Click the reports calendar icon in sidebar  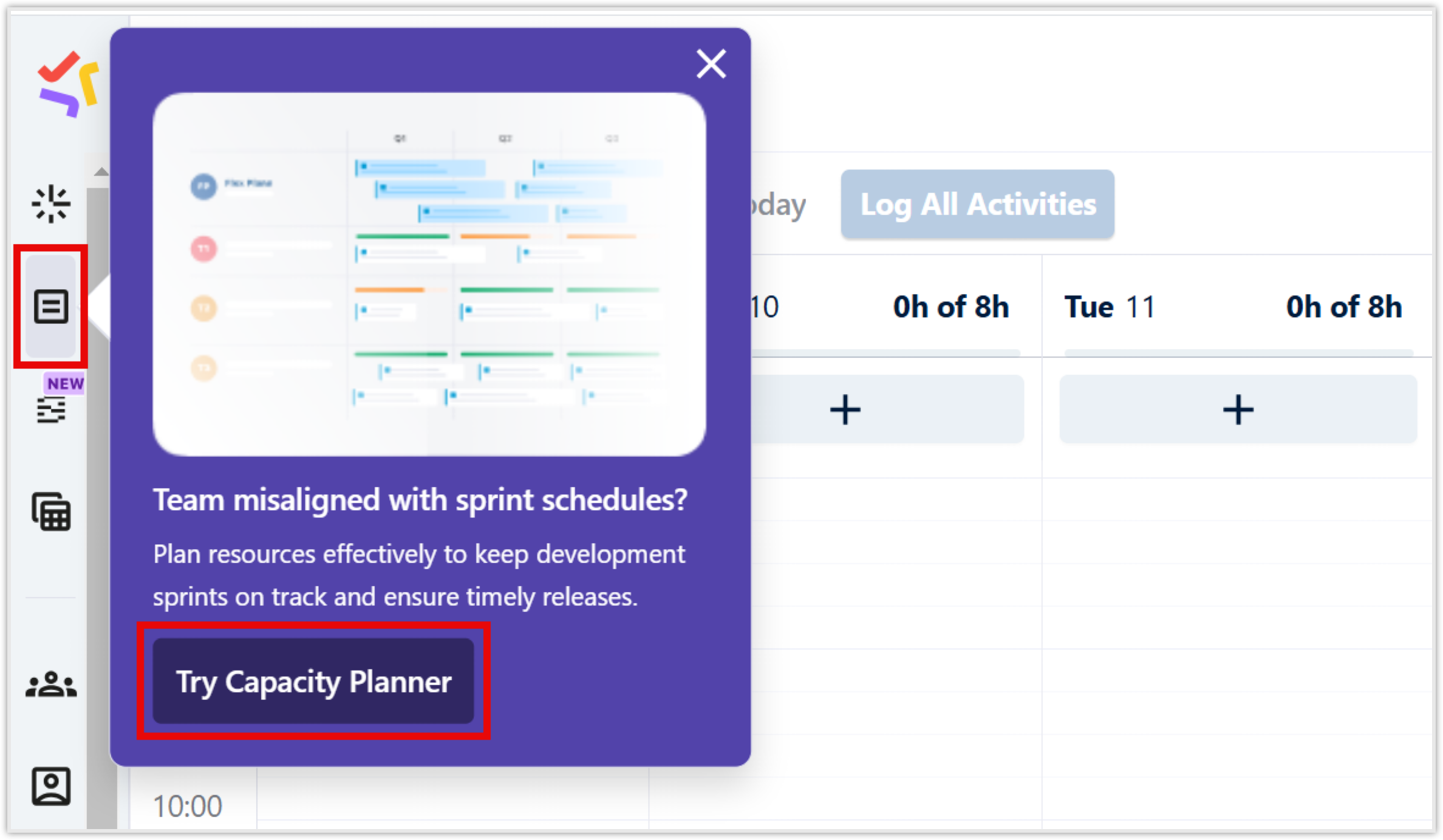click(x=51, y=513)
